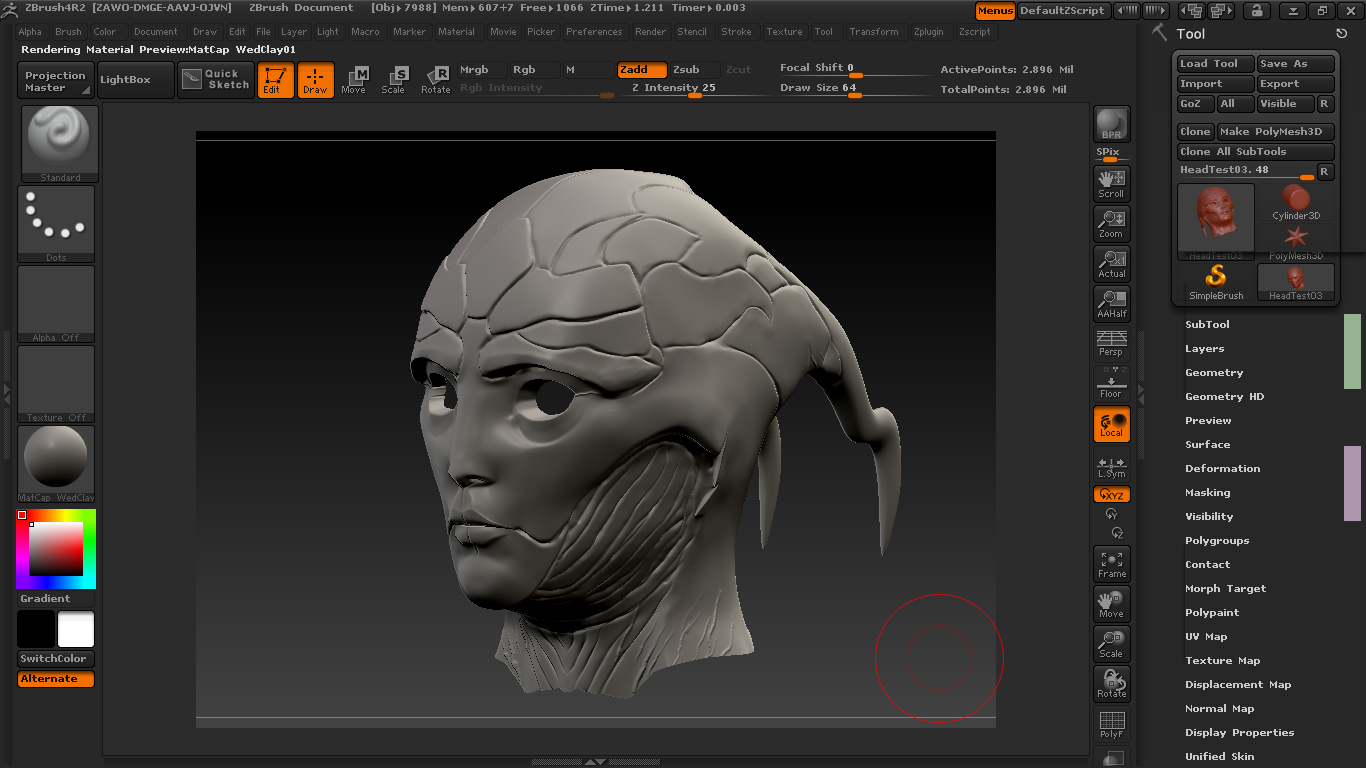Toggle the Floor grid display
This screenshot has height=768, width=1366.
1111,383
